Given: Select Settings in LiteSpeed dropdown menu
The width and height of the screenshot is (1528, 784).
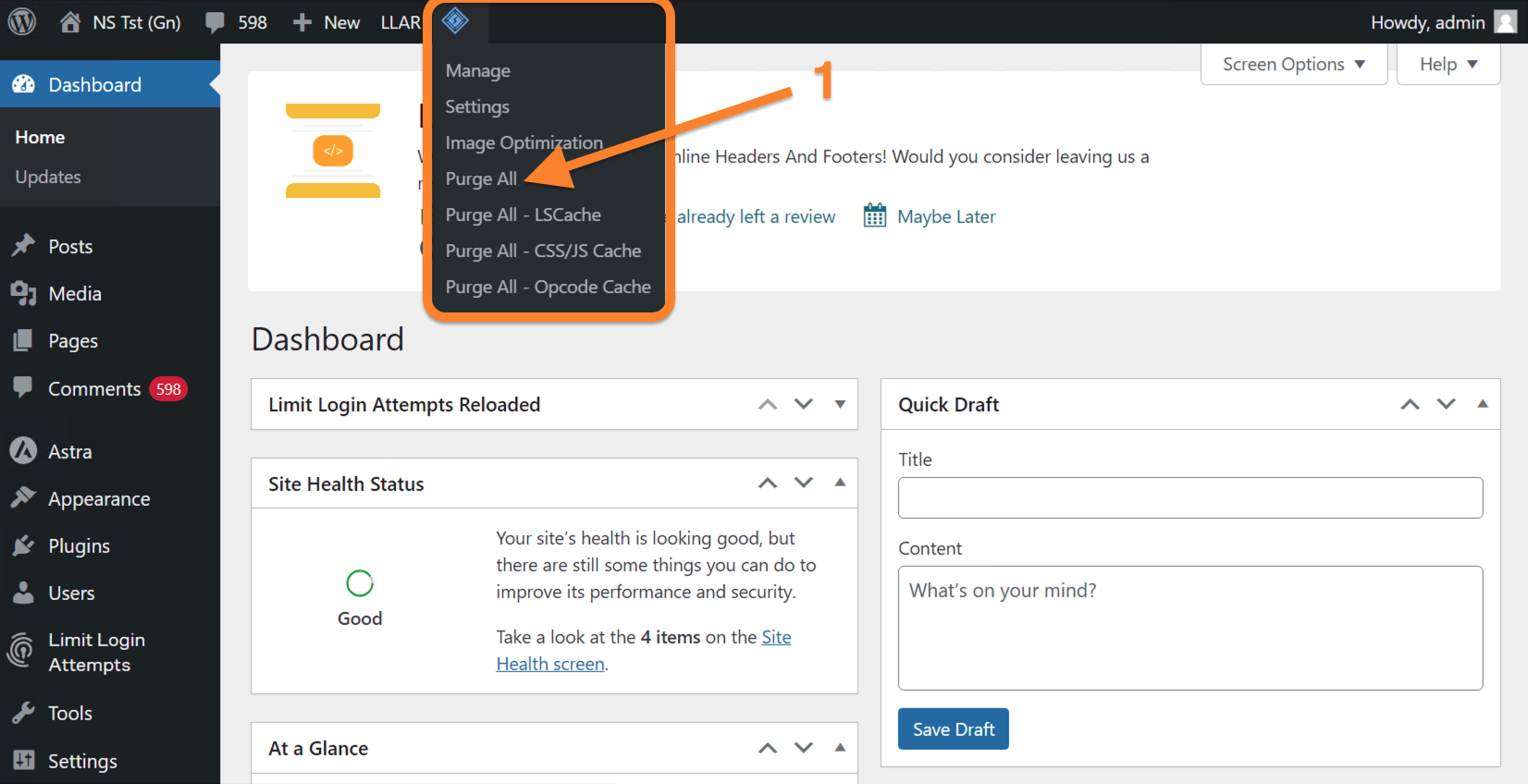Looking at the screenshot, I should 477,106.
